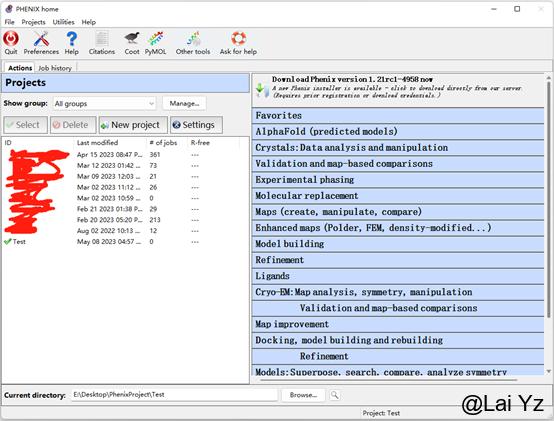Expand the Ligands section

click(398, 276)
